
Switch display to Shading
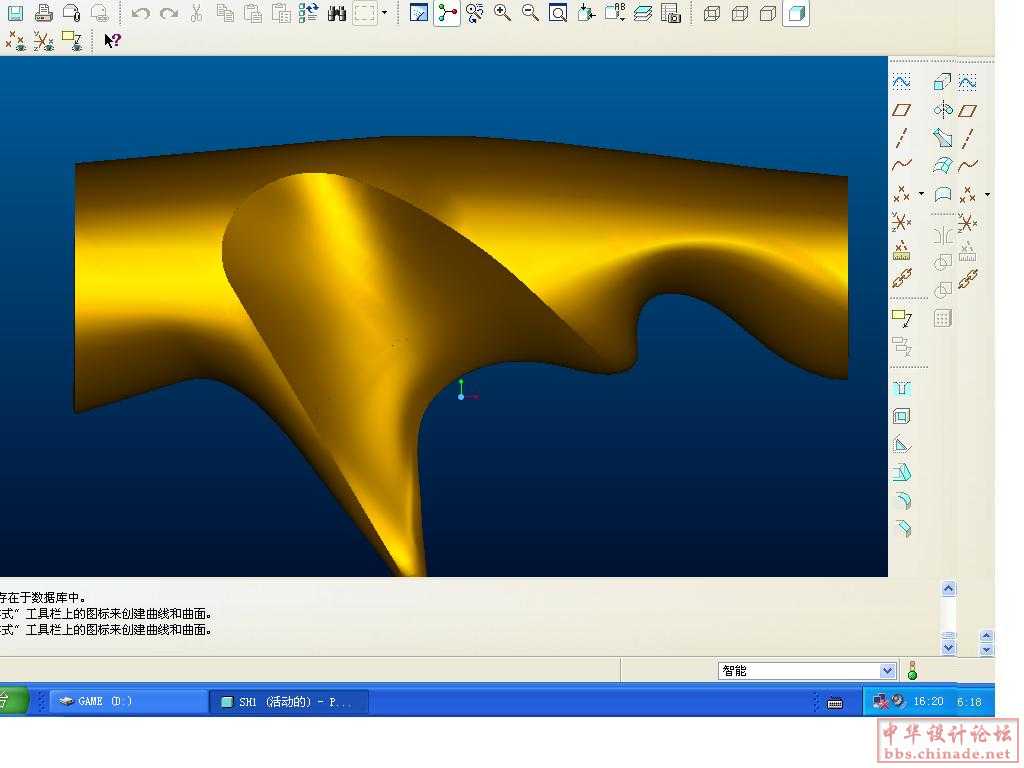click(x=796, y=13)
